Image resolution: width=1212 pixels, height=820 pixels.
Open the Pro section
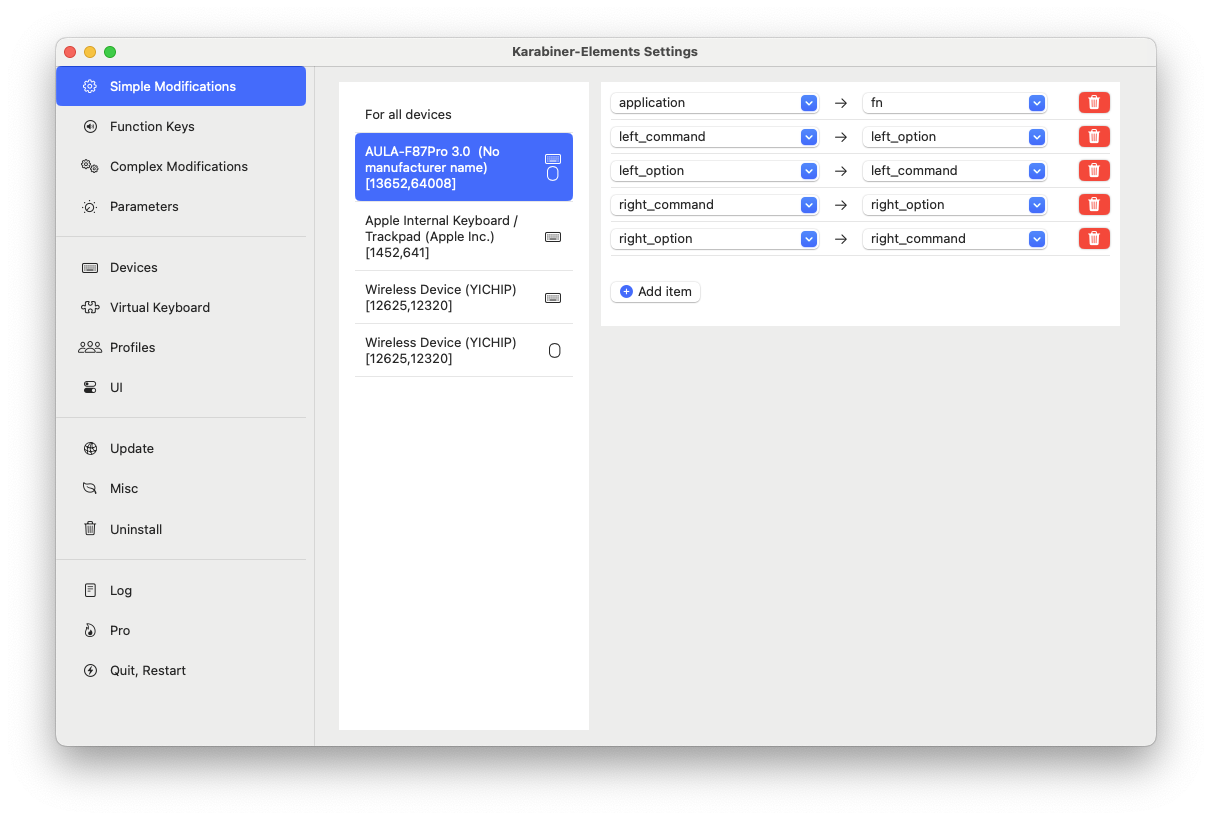pyautogui.click(x=181, y=631)
